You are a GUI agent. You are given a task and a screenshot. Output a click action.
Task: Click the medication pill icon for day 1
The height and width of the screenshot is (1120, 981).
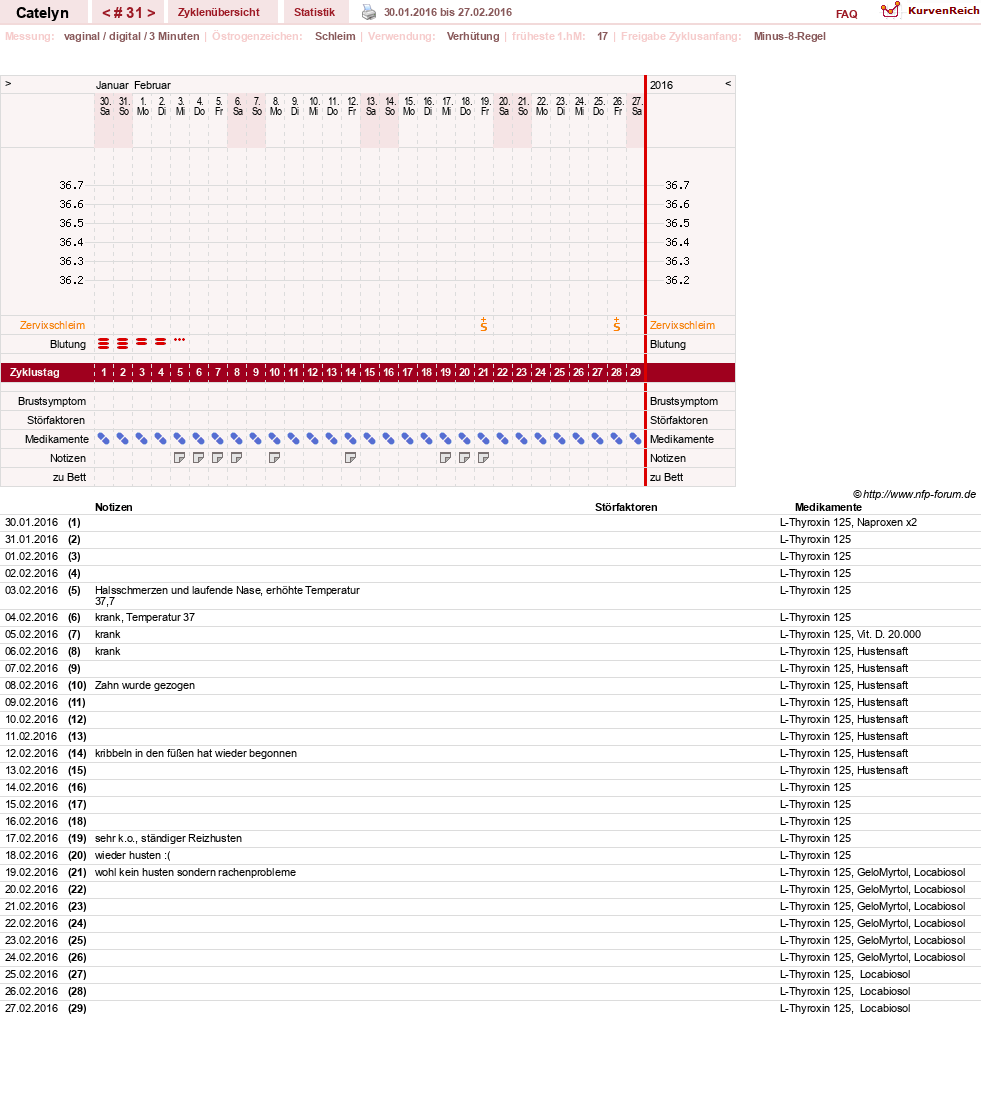coord(104,439)
